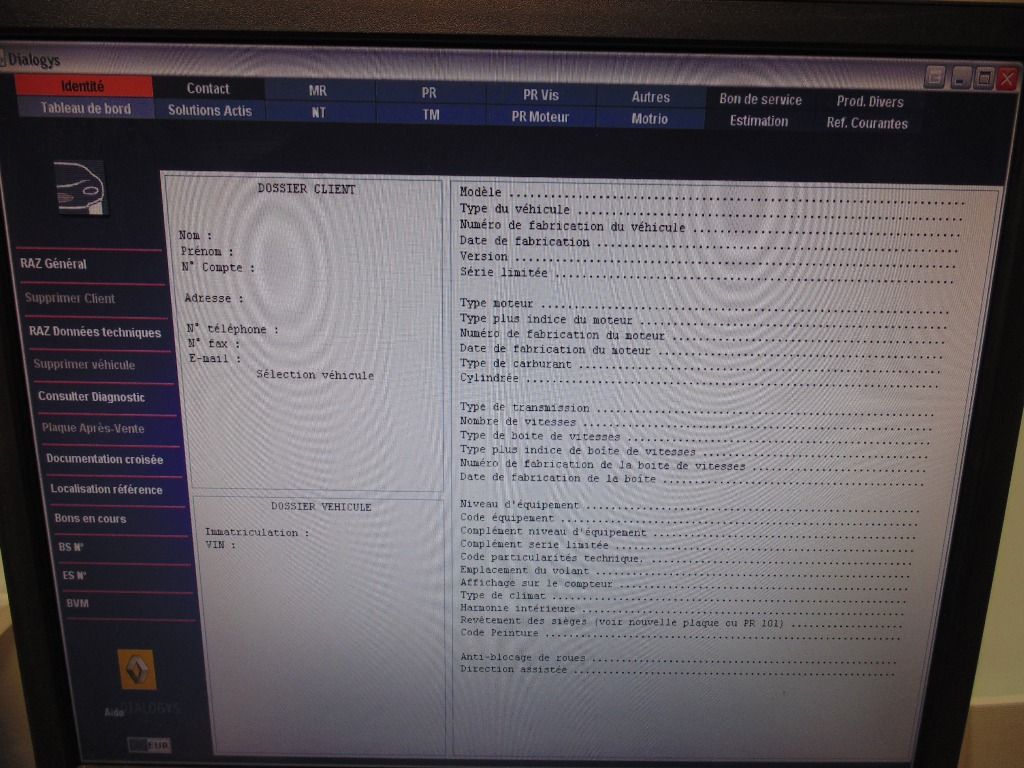Click the "Direction assistée" line
1024x768 pixels.
tap(677, 671)
